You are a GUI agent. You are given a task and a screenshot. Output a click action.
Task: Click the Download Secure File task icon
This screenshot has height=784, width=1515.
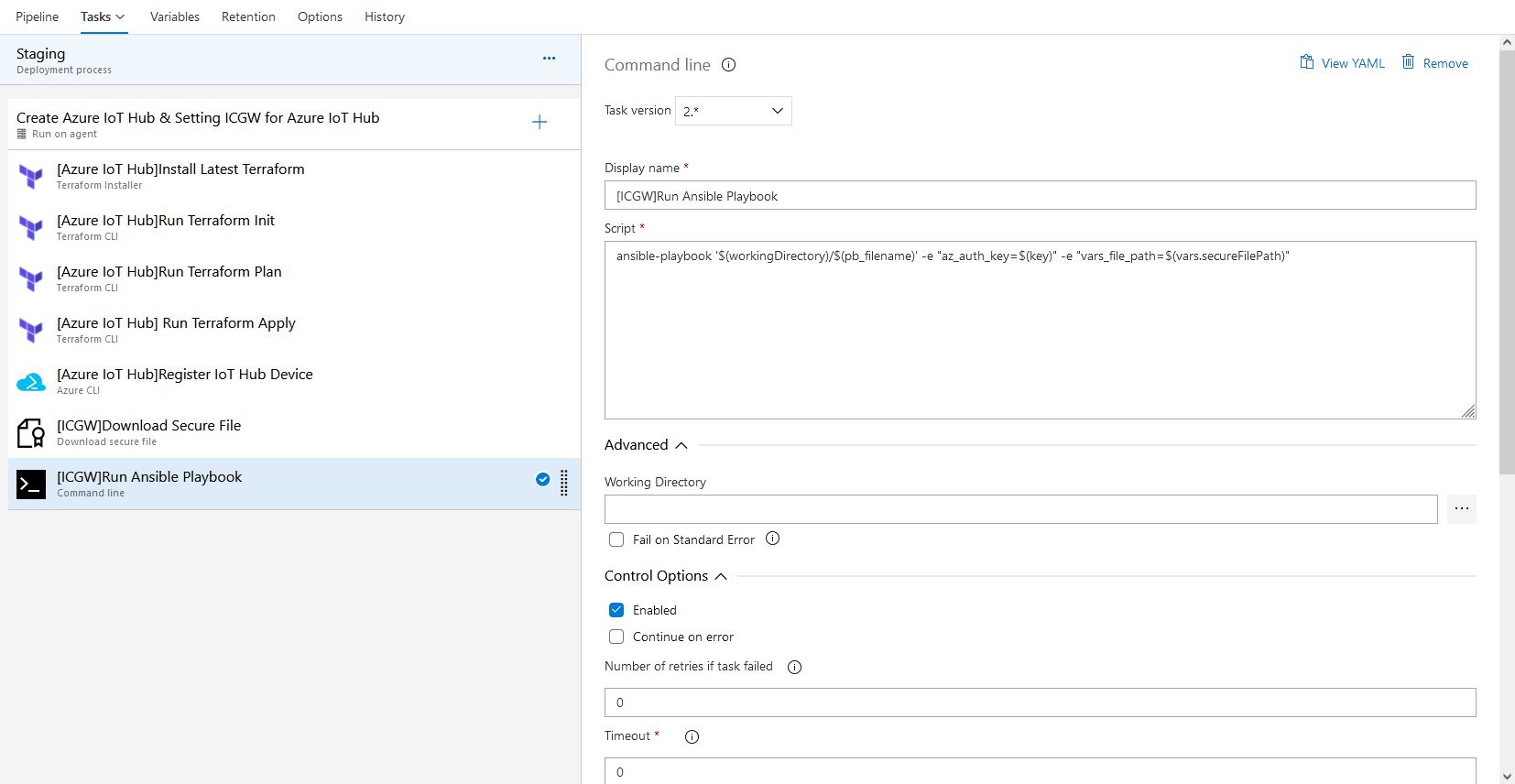point(31,432)
